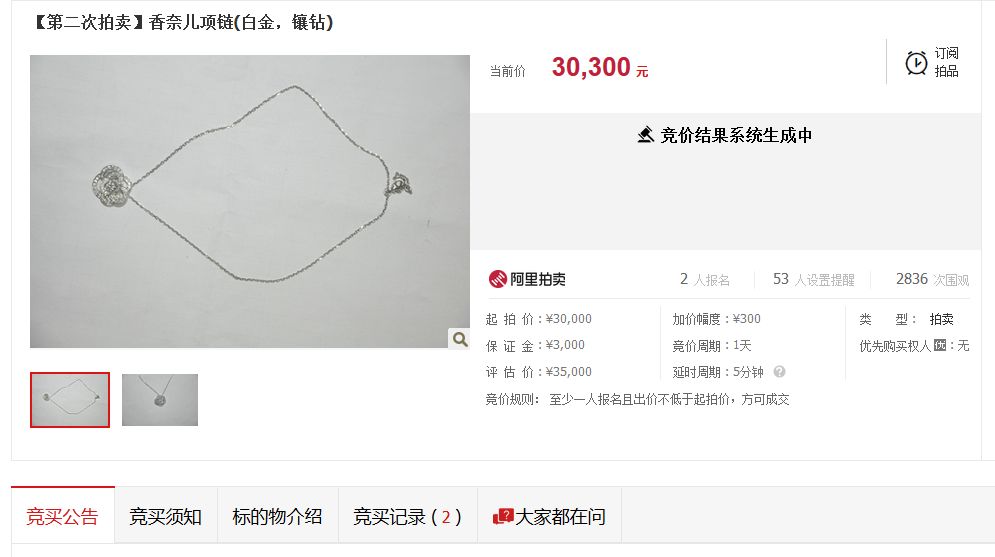Click the alarm clock subscribe icon
Screen dimensions: 995x557
tap(916, 63)
